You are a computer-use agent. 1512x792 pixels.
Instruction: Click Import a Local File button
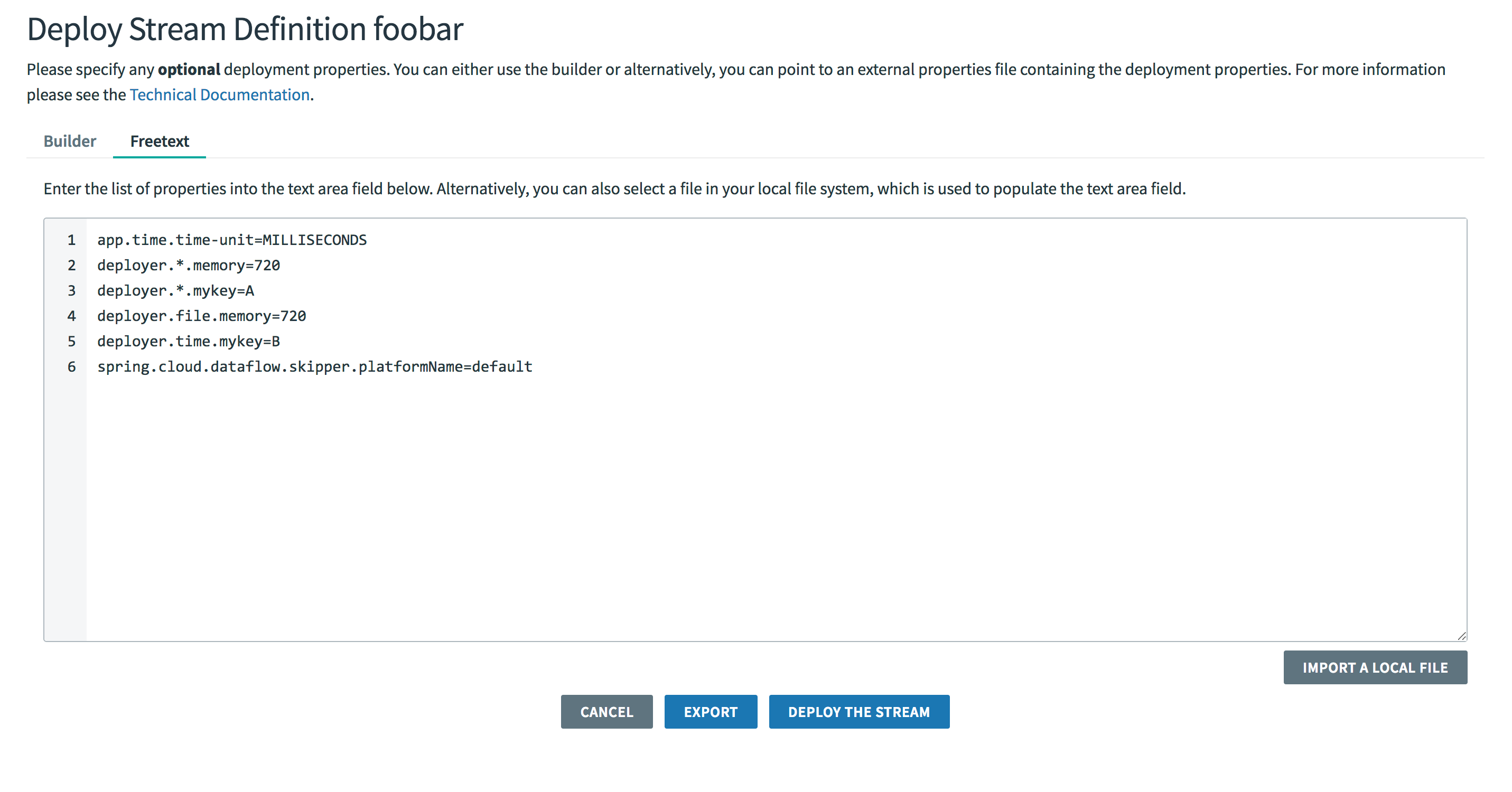(x=1375, y=667)
